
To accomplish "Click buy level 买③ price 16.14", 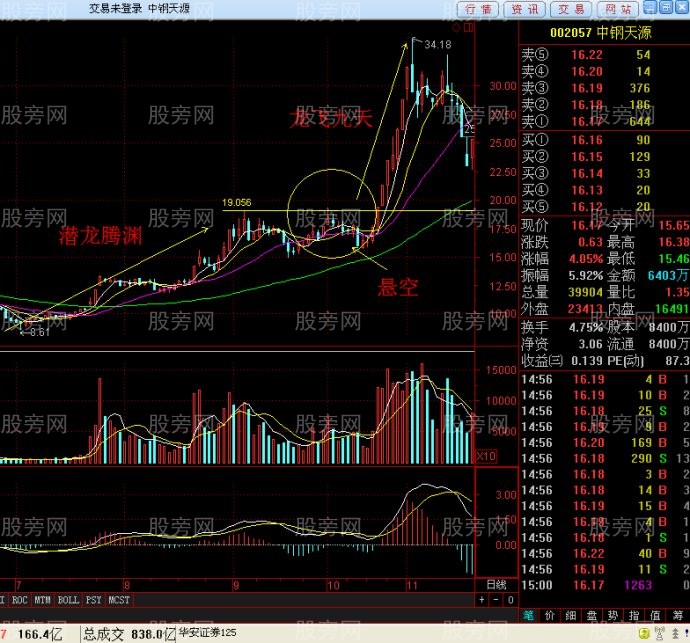I will [x=587, y=173].
